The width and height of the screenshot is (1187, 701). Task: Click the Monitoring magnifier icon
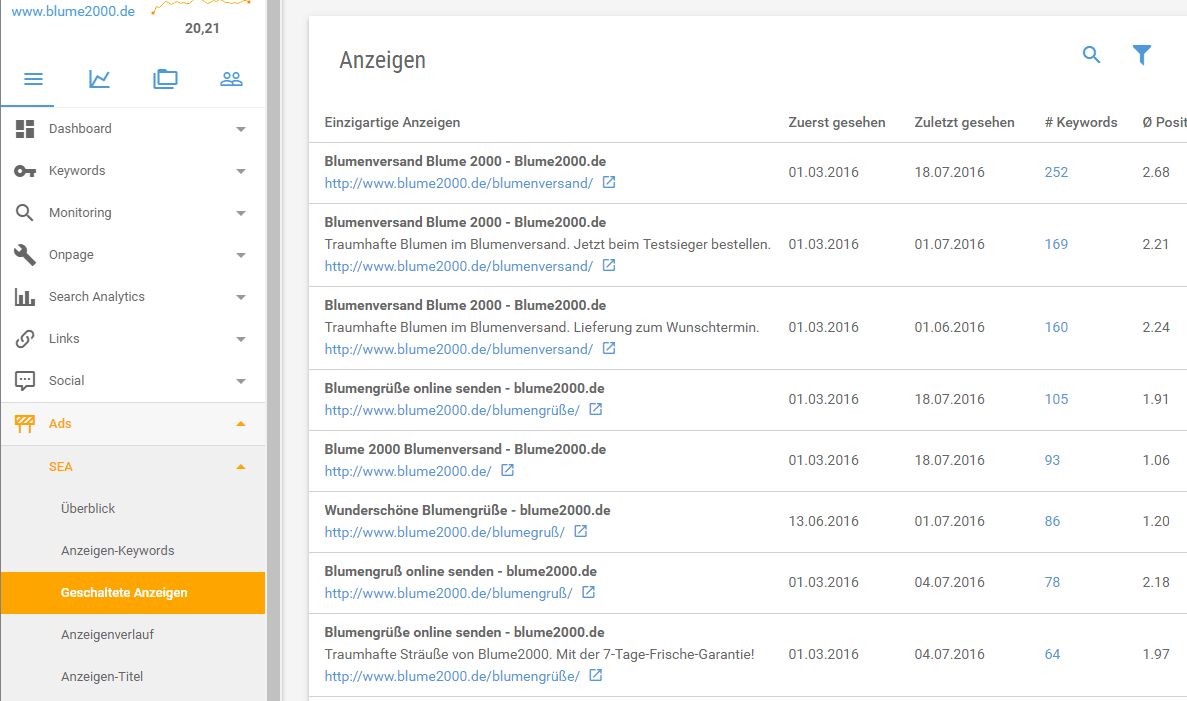tap(25, 213)
